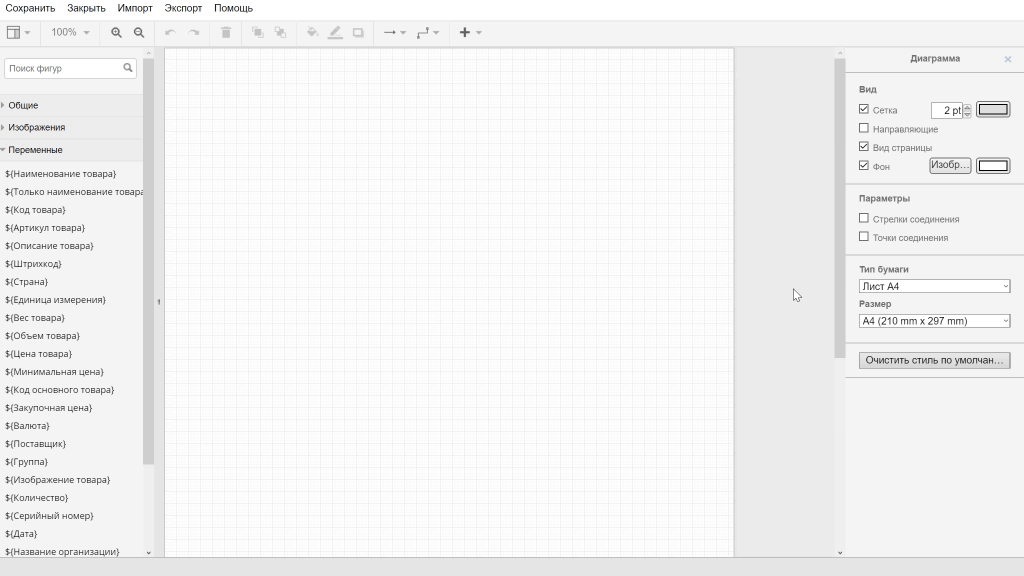Expand the Общие shapes section
Viewport: 1024px width, 576px height.
23,105
